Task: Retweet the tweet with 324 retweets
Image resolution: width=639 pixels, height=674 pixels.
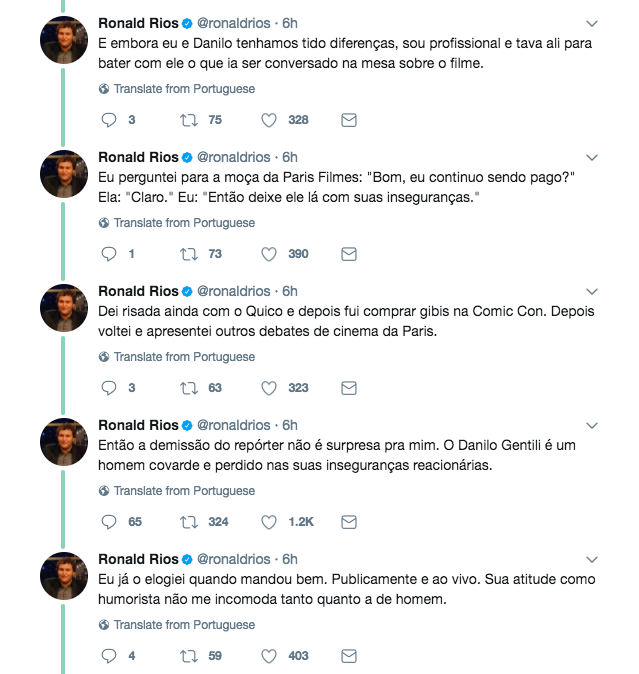Action: click(x=185, y=522)
